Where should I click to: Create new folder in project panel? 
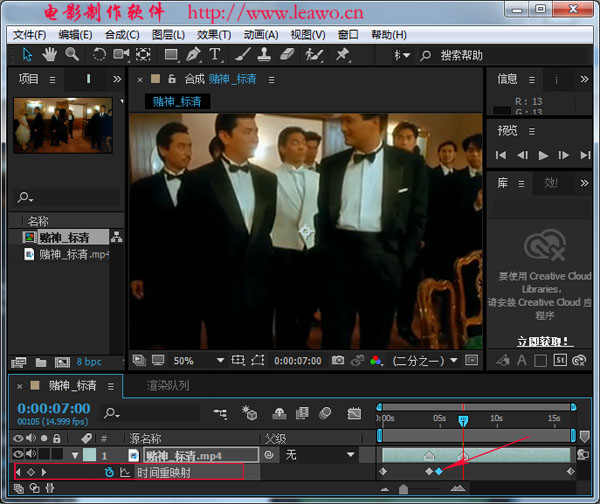[x=41, y=362]
